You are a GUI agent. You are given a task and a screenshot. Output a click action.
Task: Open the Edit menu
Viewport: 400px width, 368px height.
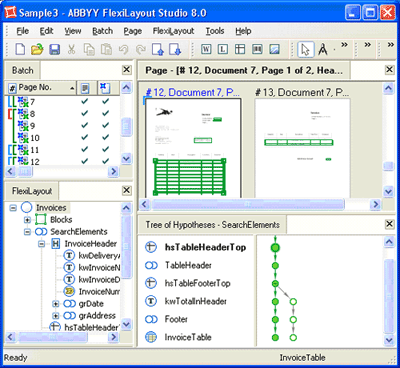coord(46,31)
